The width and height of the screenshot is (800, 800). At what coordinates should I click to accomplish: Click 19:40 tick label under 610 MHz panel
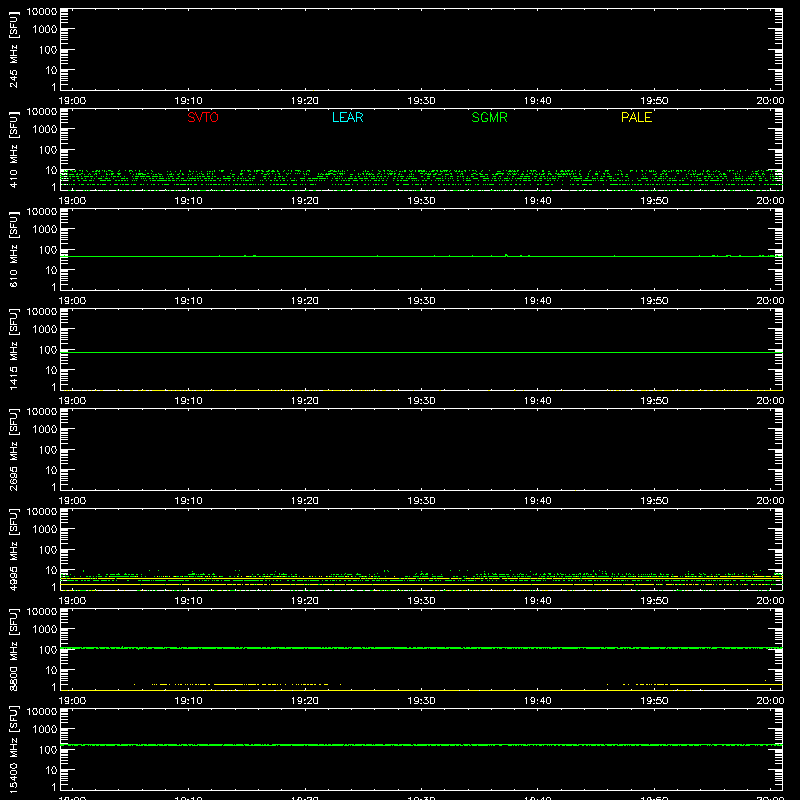(537, 301)
